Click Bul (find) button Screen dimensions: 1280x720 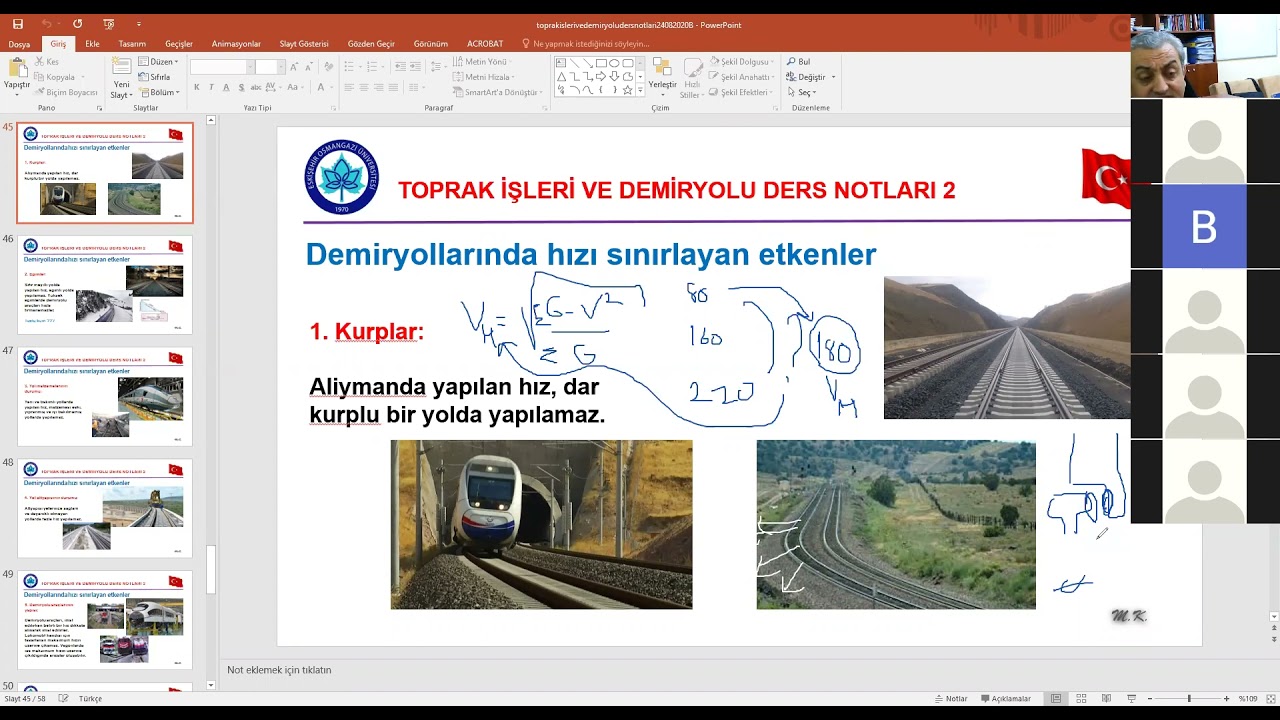click(798, 62)
